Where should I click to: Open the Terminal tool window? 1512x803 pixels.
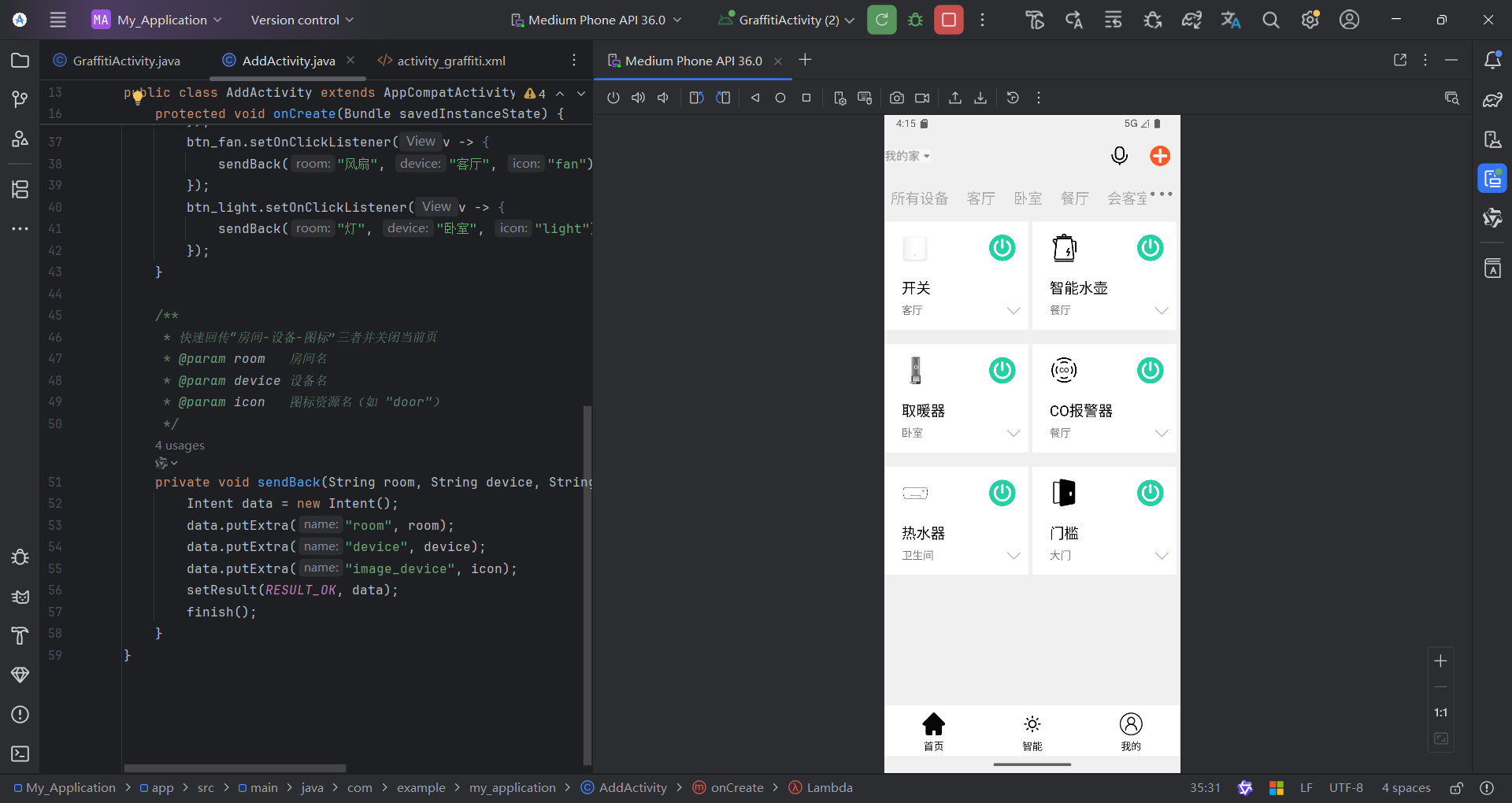click(x=20, y=753)
